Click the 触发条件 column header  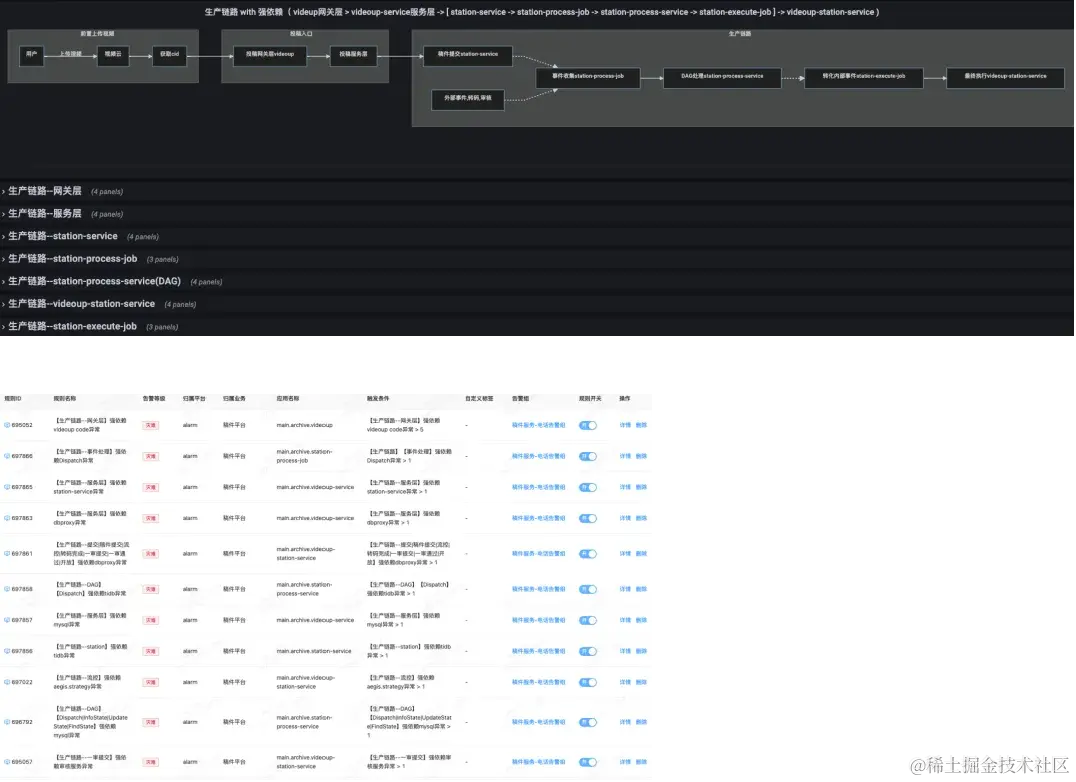(x=378, y=399)
